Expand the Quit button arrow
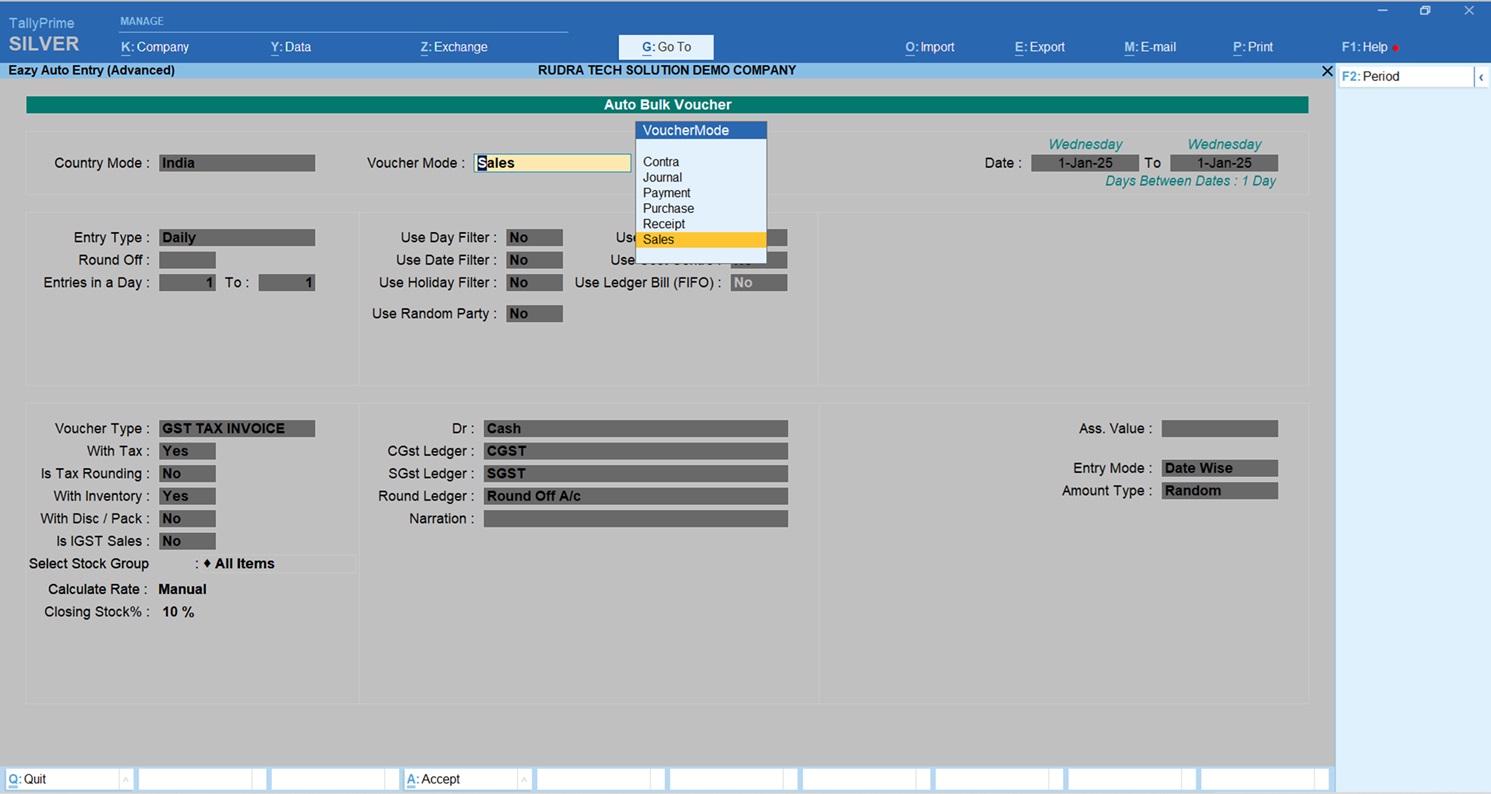Image resolution: width=1491 pixels, height=794 pixels. 125,779
